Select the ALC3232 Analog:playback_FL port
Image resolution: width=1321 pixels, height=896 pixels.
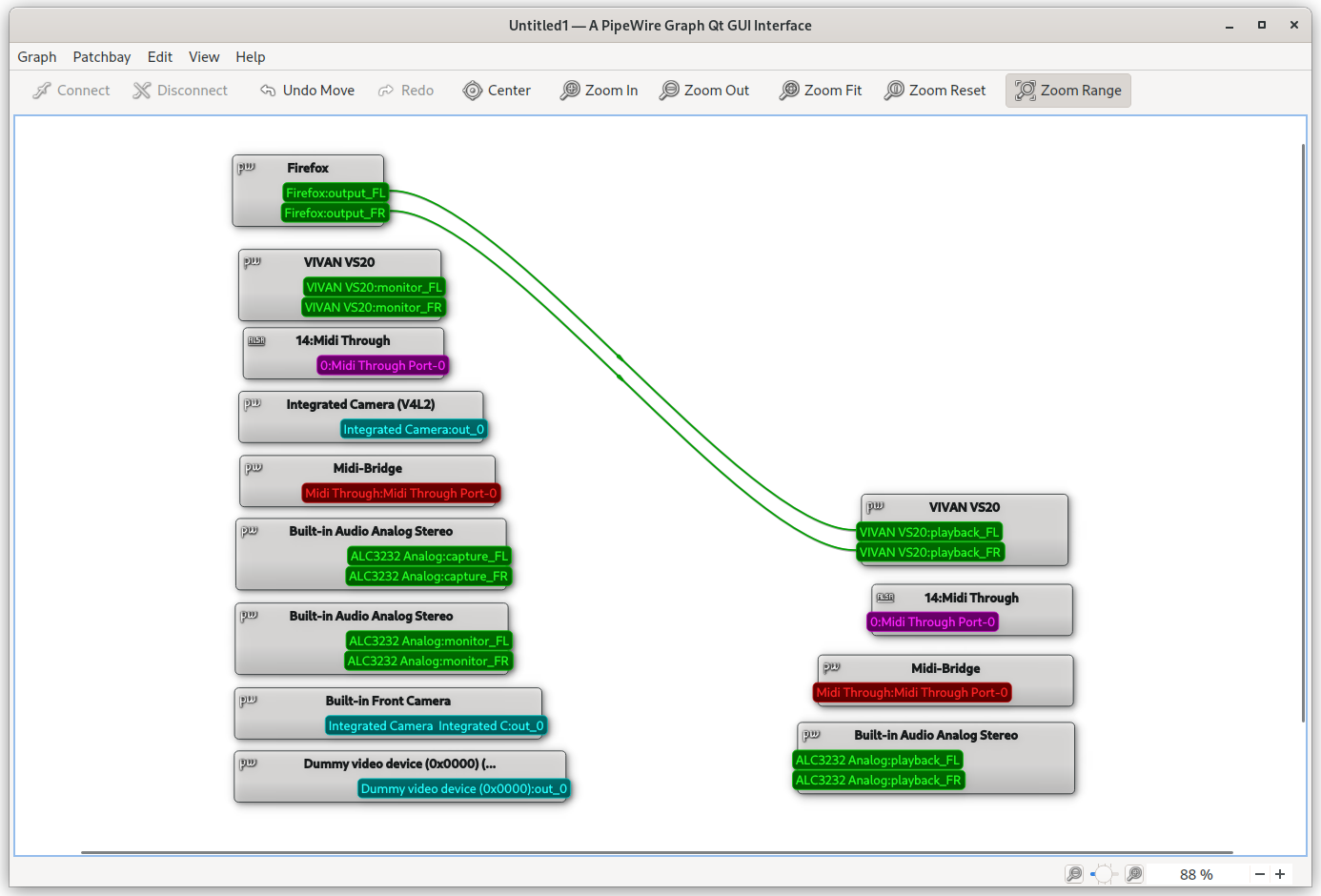878,760
